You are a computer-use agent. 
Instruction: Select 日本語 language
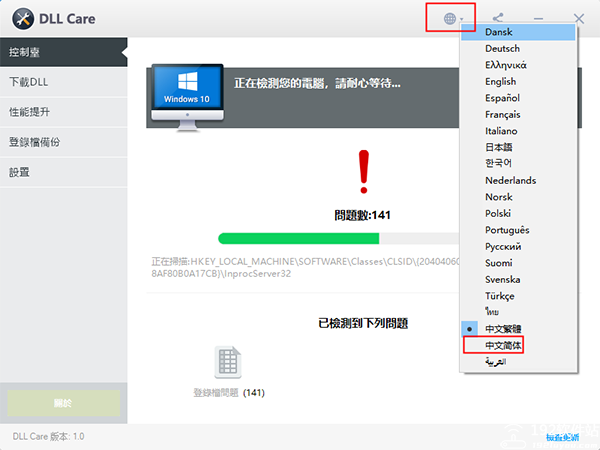[x=518, y=147]
